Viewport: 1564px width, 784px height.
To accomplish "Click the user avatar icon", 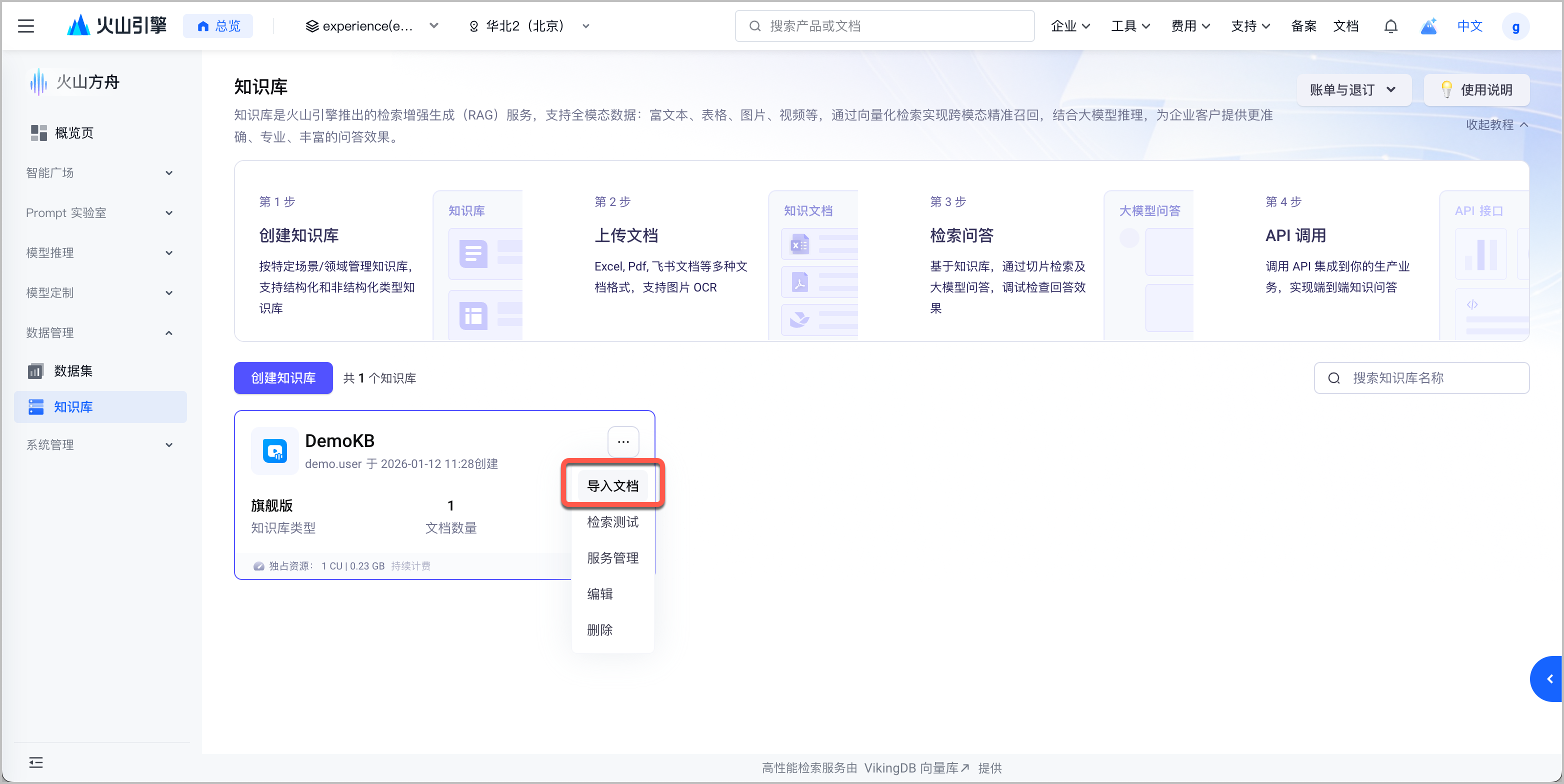I will (x=1515, y=26).
